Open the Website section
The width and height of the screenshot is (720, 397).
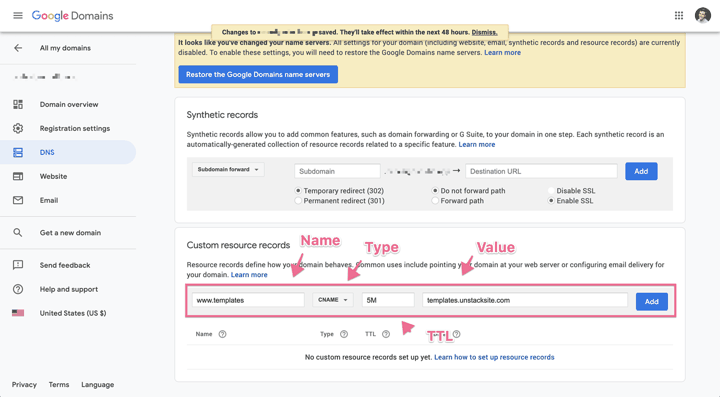53,176
